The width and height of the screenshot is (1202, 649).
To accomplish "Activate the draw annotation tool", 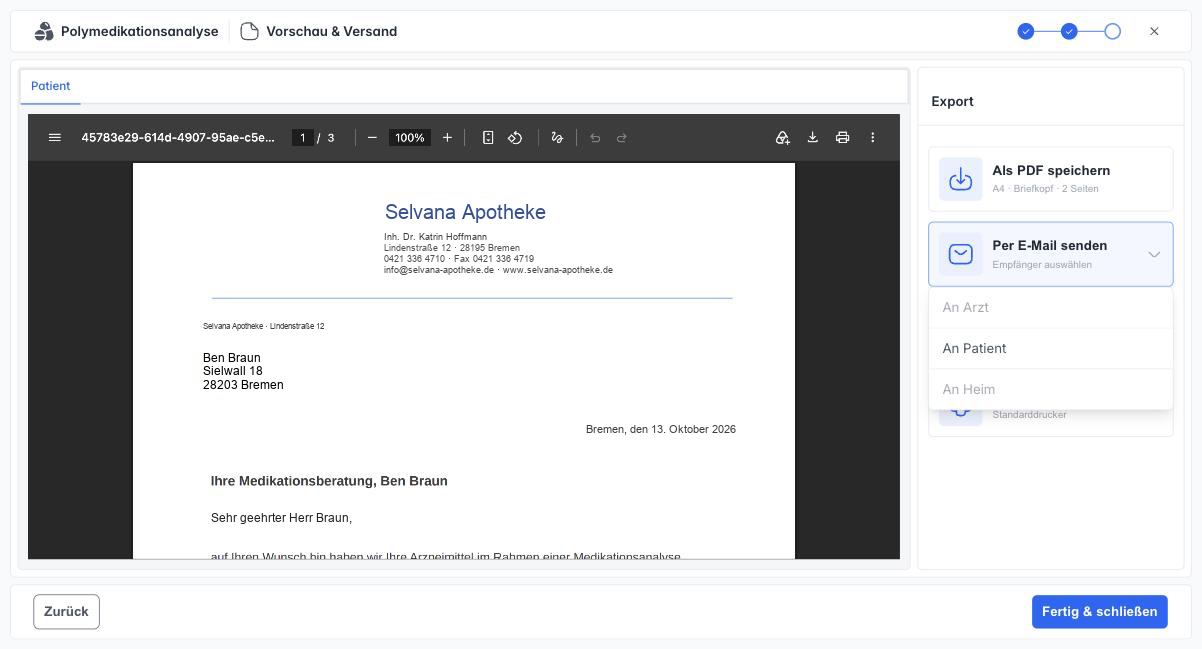I will coord(557,138).
